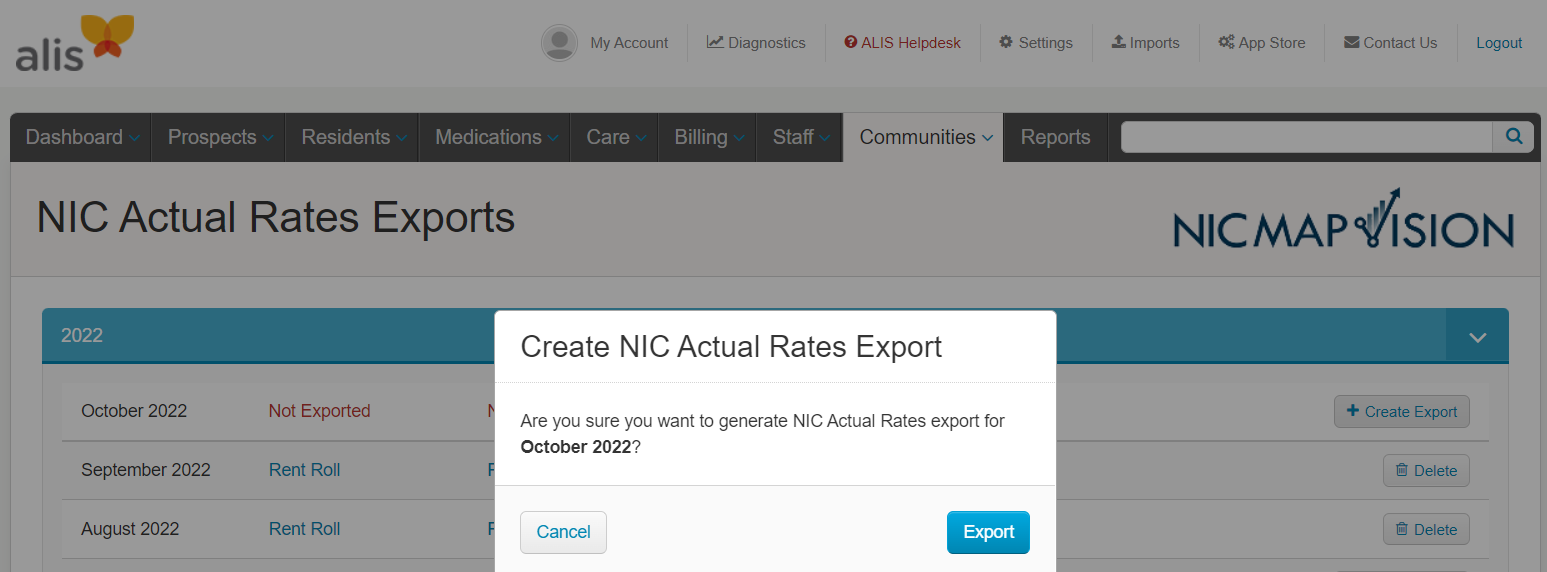Viewport: 1547px width, 572px height.
Task: Click the September 2022 Rent Roll link
Action: (x=304, y=470)
